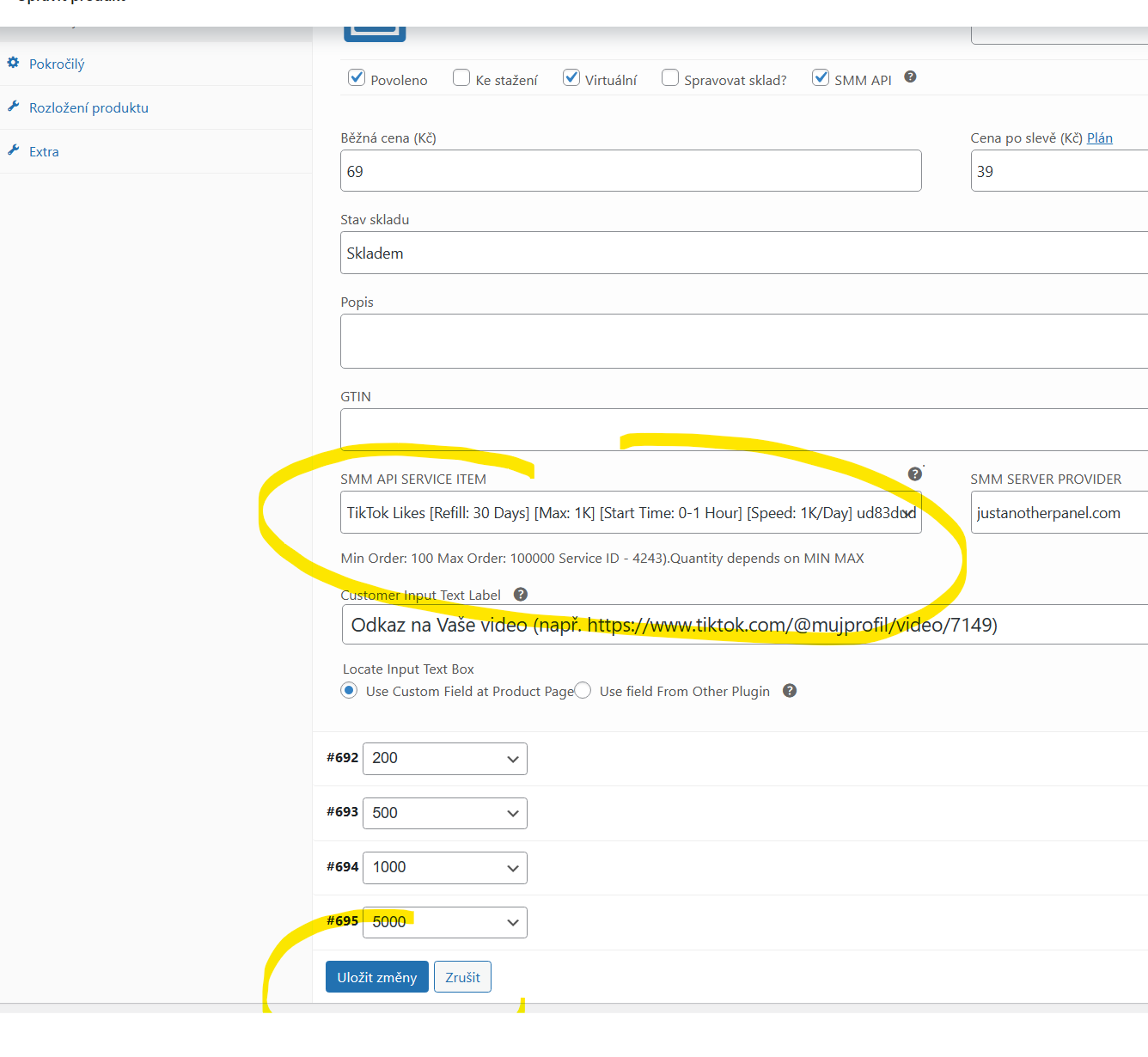Select Use Custom Field at Product Page
This screenshot has width=1148, height=1057.
coord(349,691)
